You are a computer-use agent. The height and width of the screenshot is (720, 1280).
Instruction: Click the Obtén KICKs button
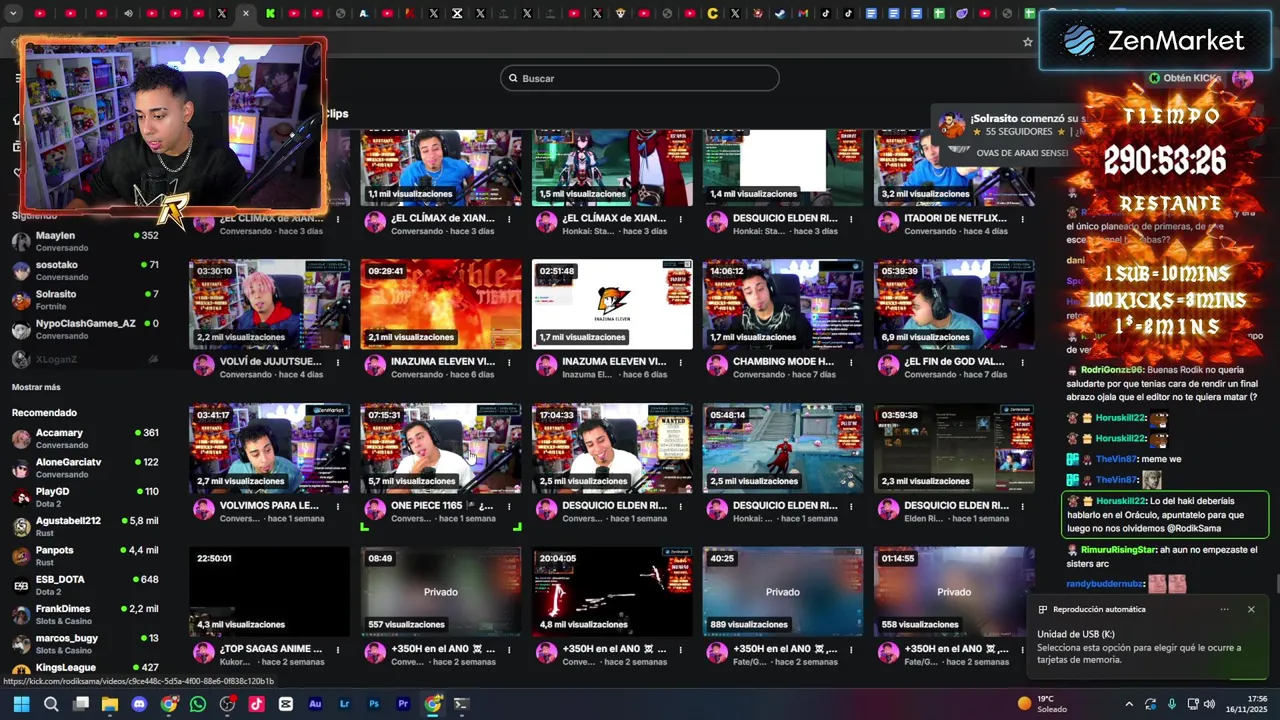point(1185,78)
